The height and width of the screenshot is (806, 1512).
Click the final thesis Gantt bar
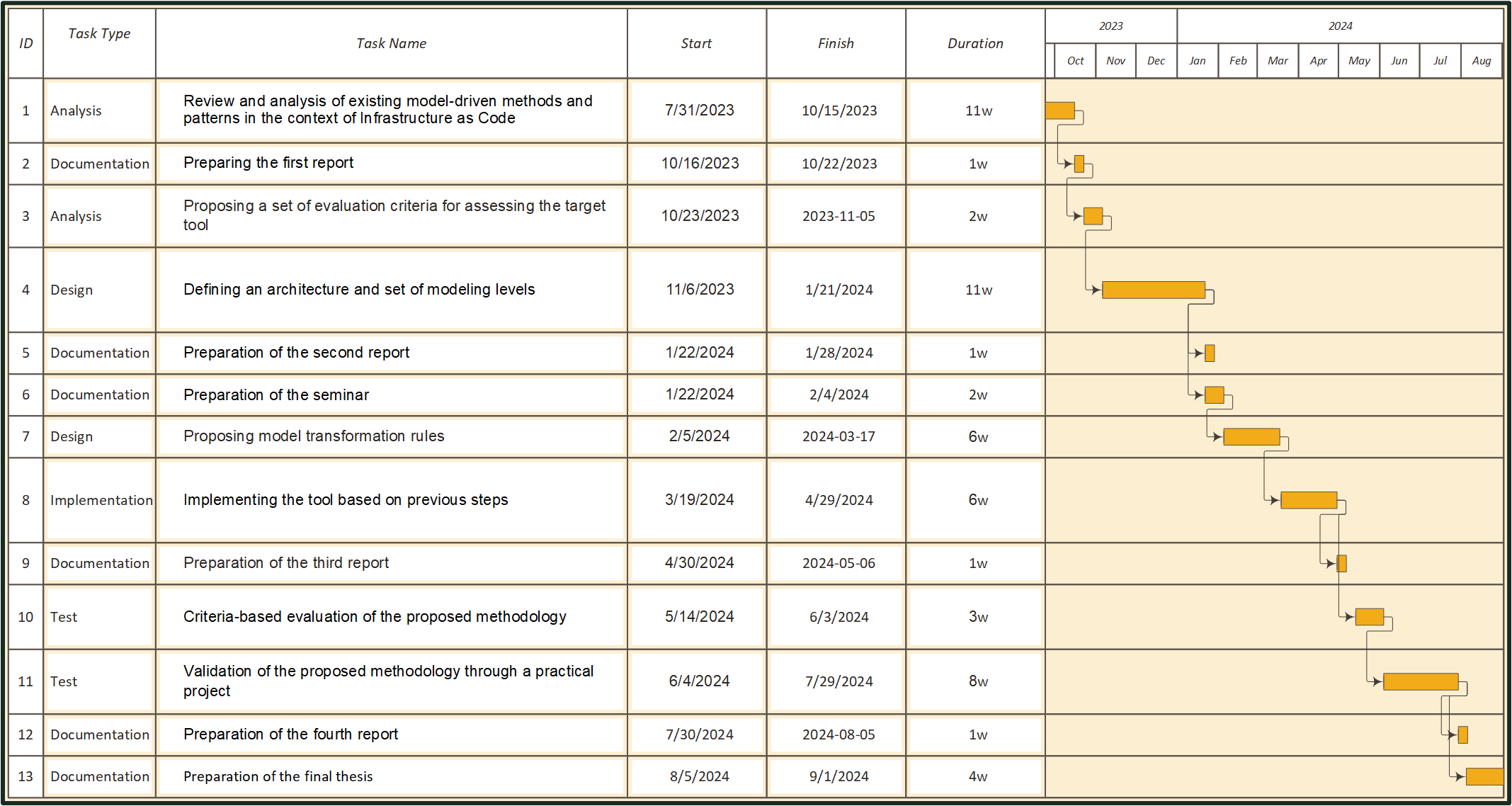(x=1484, y=776)
